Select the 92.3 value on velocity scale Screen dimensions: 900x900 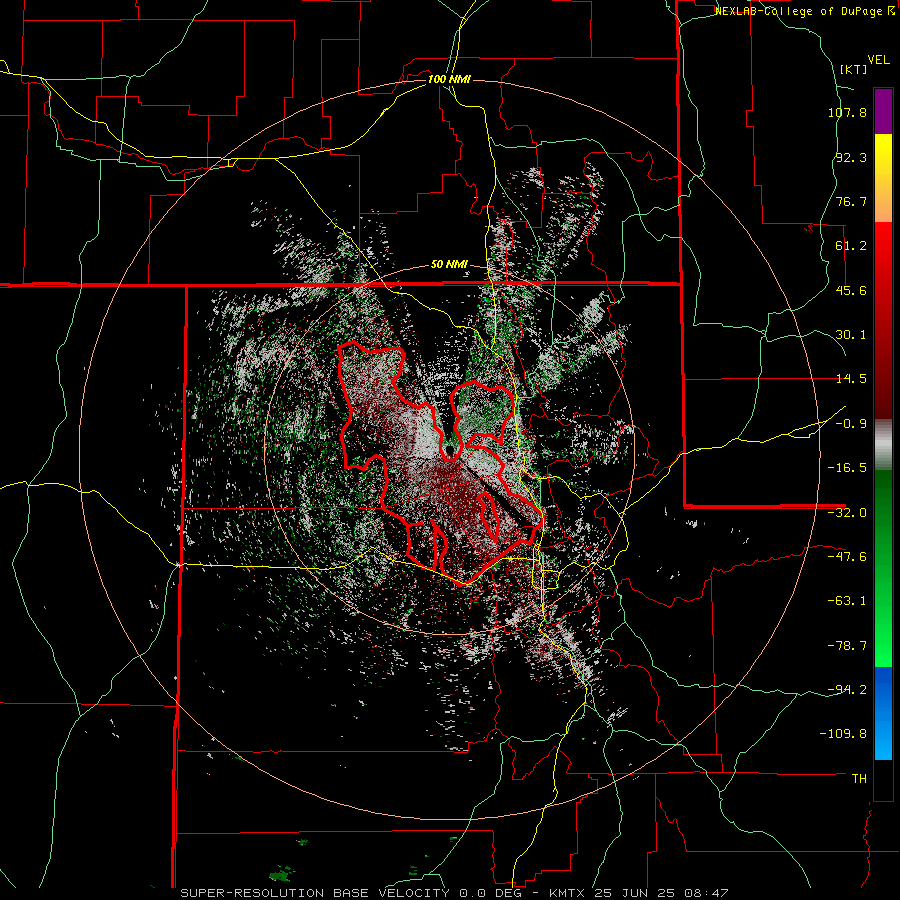[851, 157]
